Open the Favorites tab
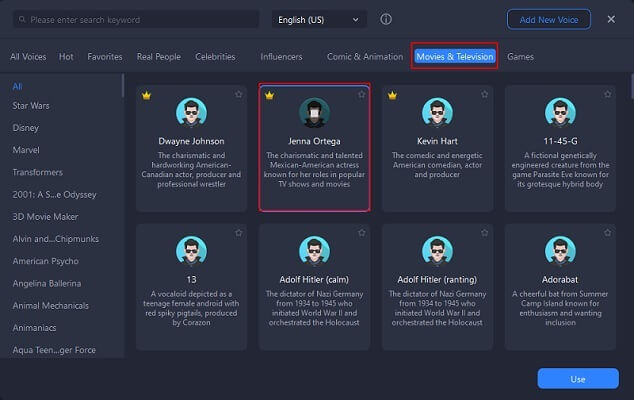This screenshot has width=634, height=400. (105, 57)
